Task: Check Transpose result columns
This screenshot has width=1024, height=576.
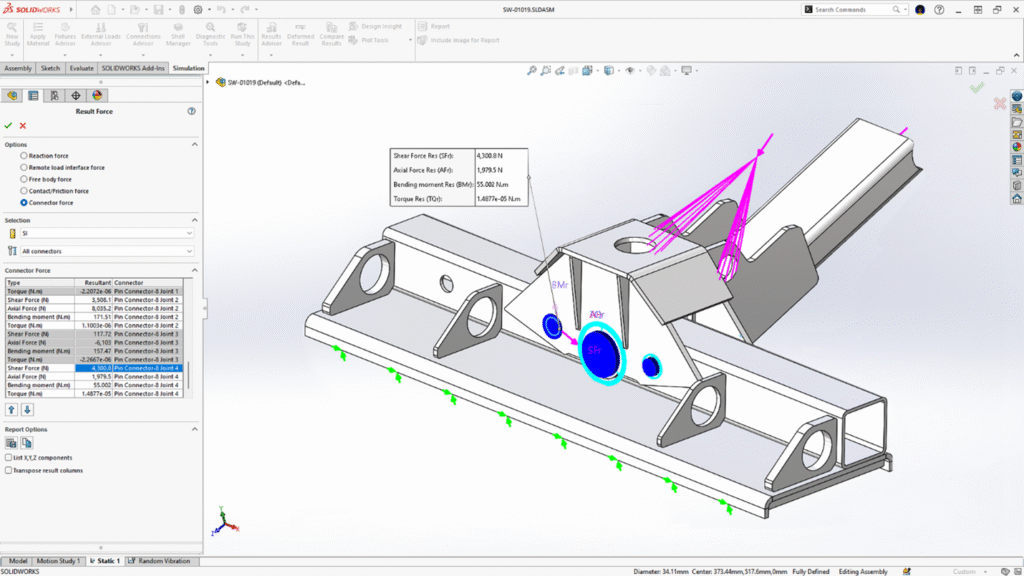Action: coord(9,470)
